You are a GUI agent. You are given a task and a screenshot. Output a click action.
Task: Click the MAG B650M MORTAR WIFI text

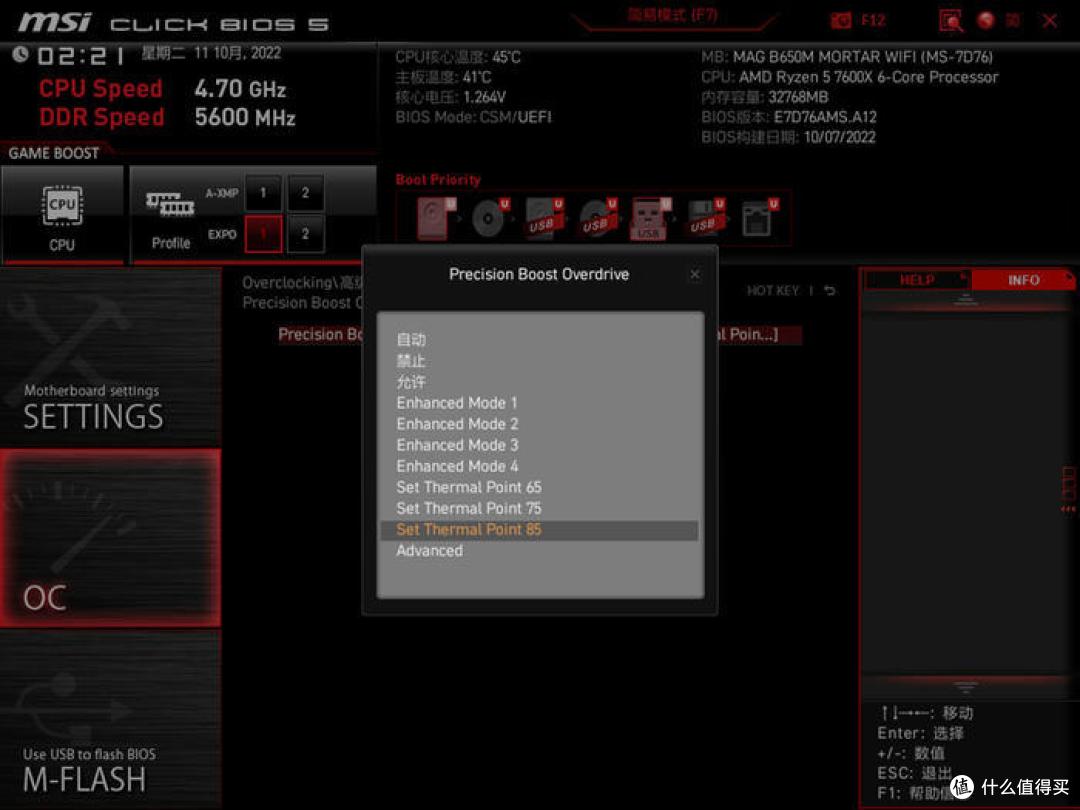coord(863,57)
